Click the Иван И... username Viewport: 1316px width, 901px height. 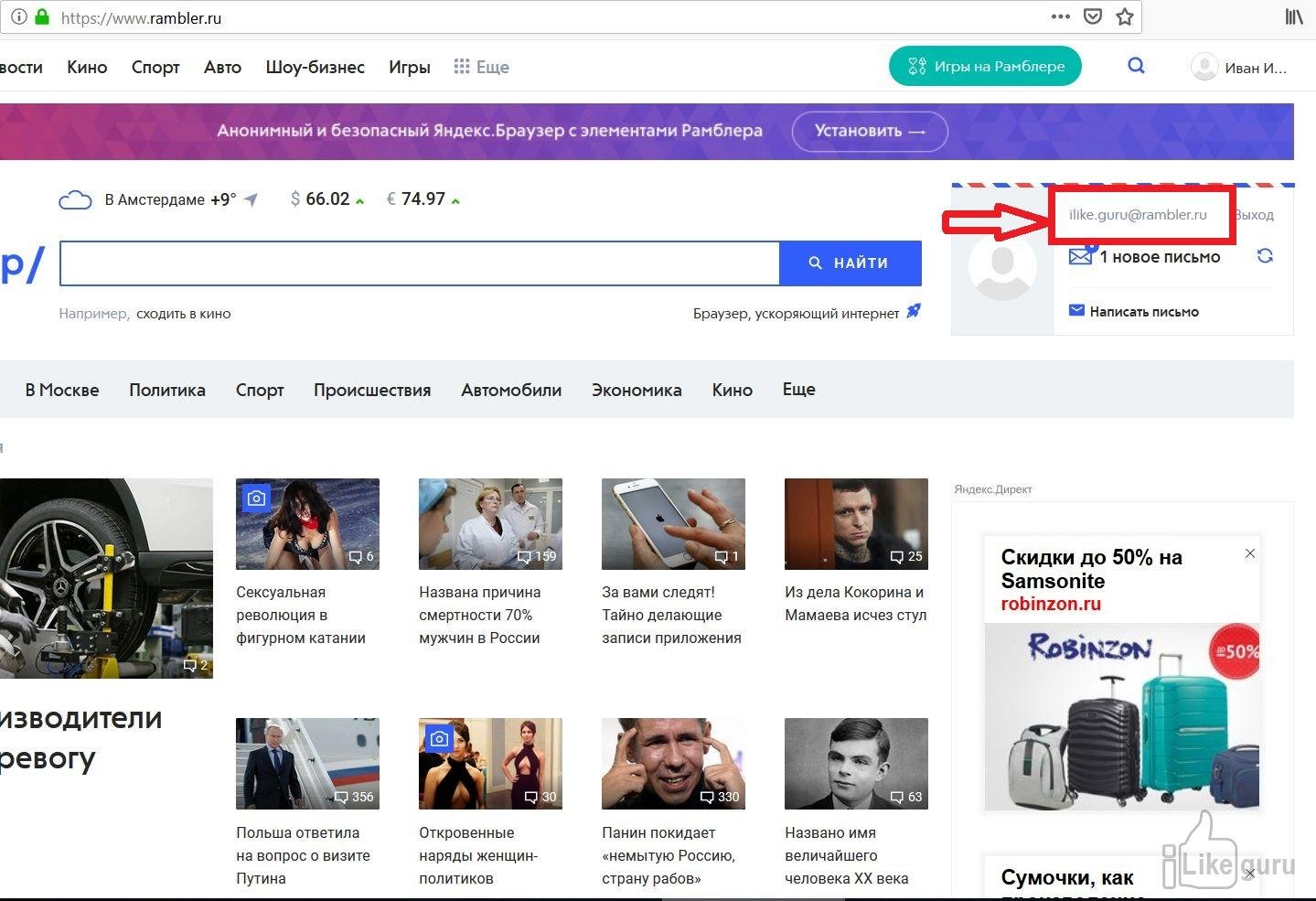pos(1256,68)
